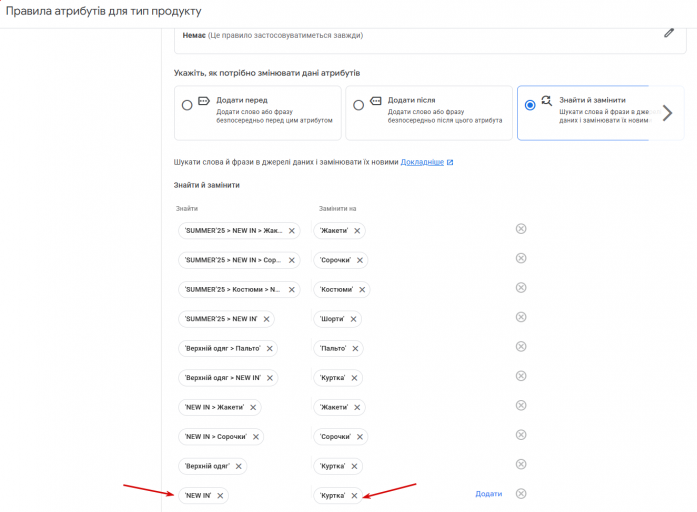
Task: Delete the row replacing with 'Шорти'
Action: (x=520, y=318)
